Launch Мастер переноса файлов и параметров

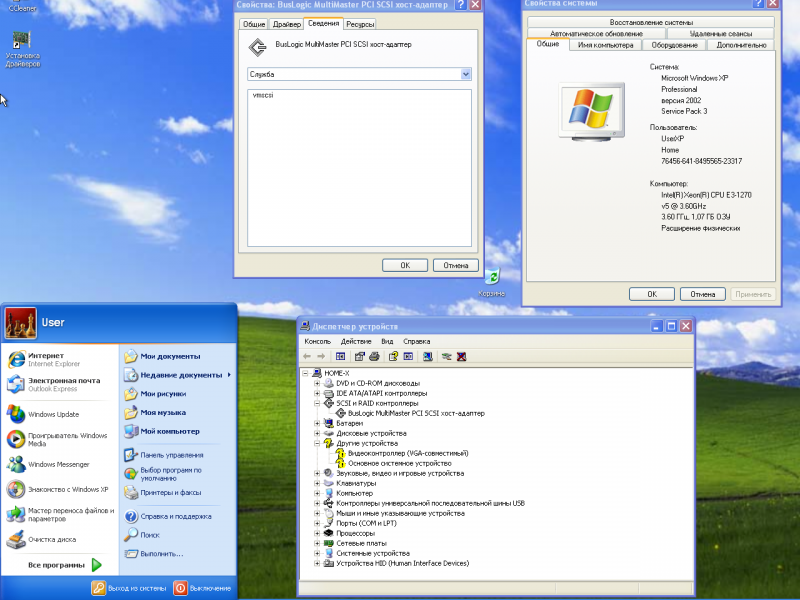[x=60, y=514]
